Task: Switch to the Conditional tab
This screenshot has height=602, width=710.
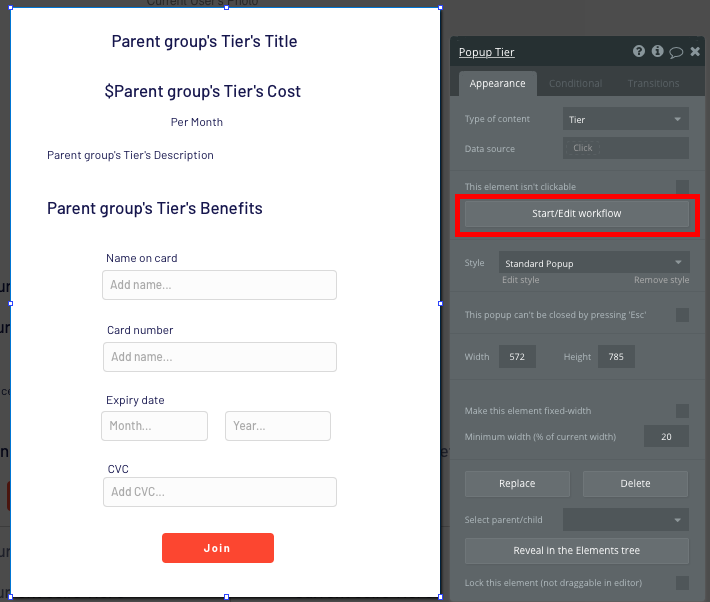Action: (576, 83)
